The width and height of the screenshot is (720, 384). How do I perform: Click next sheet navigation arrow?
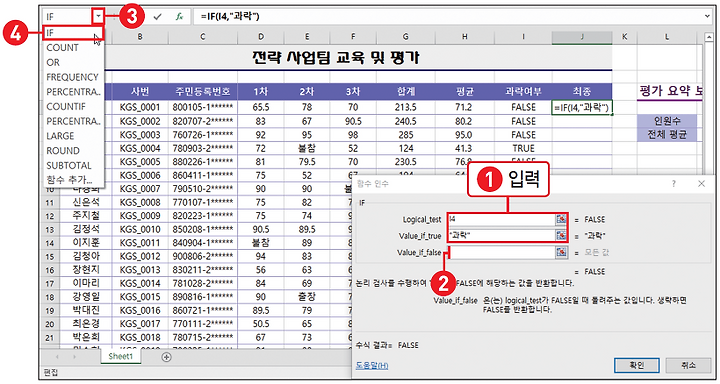click(x=74, y=357)
